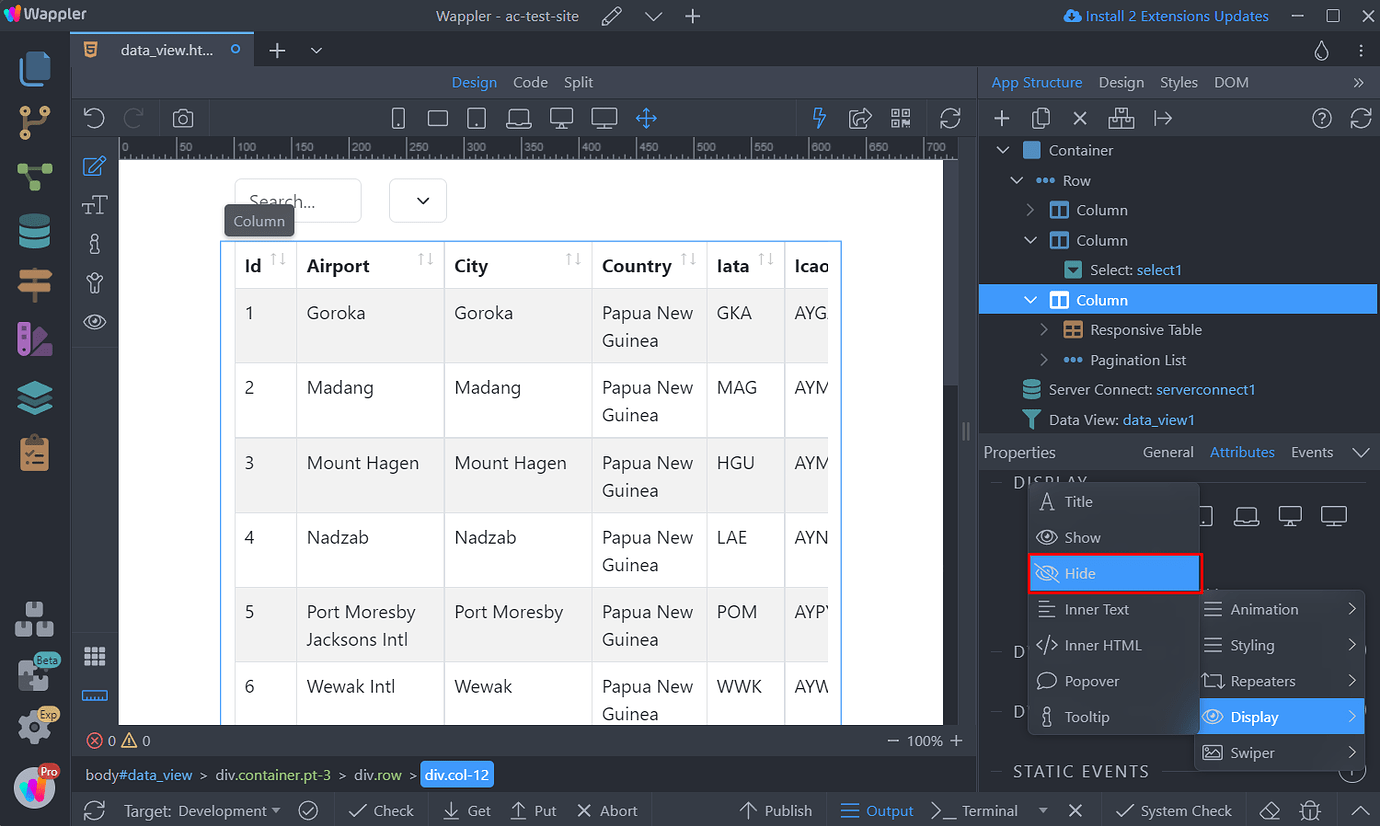Click the Publish button in bottom bar
The height and width of the screenshot is (826, 1380).
(x=775, y=811)
